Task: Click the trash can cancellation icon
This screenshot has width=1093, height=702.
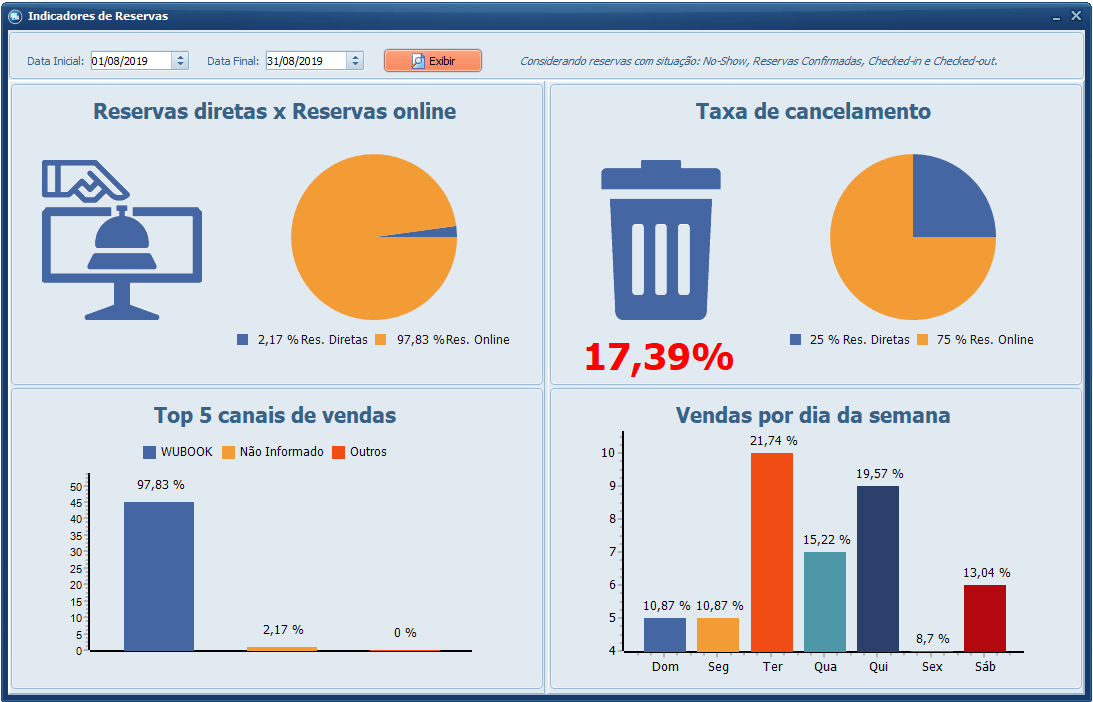Action: tap(661, 240)
